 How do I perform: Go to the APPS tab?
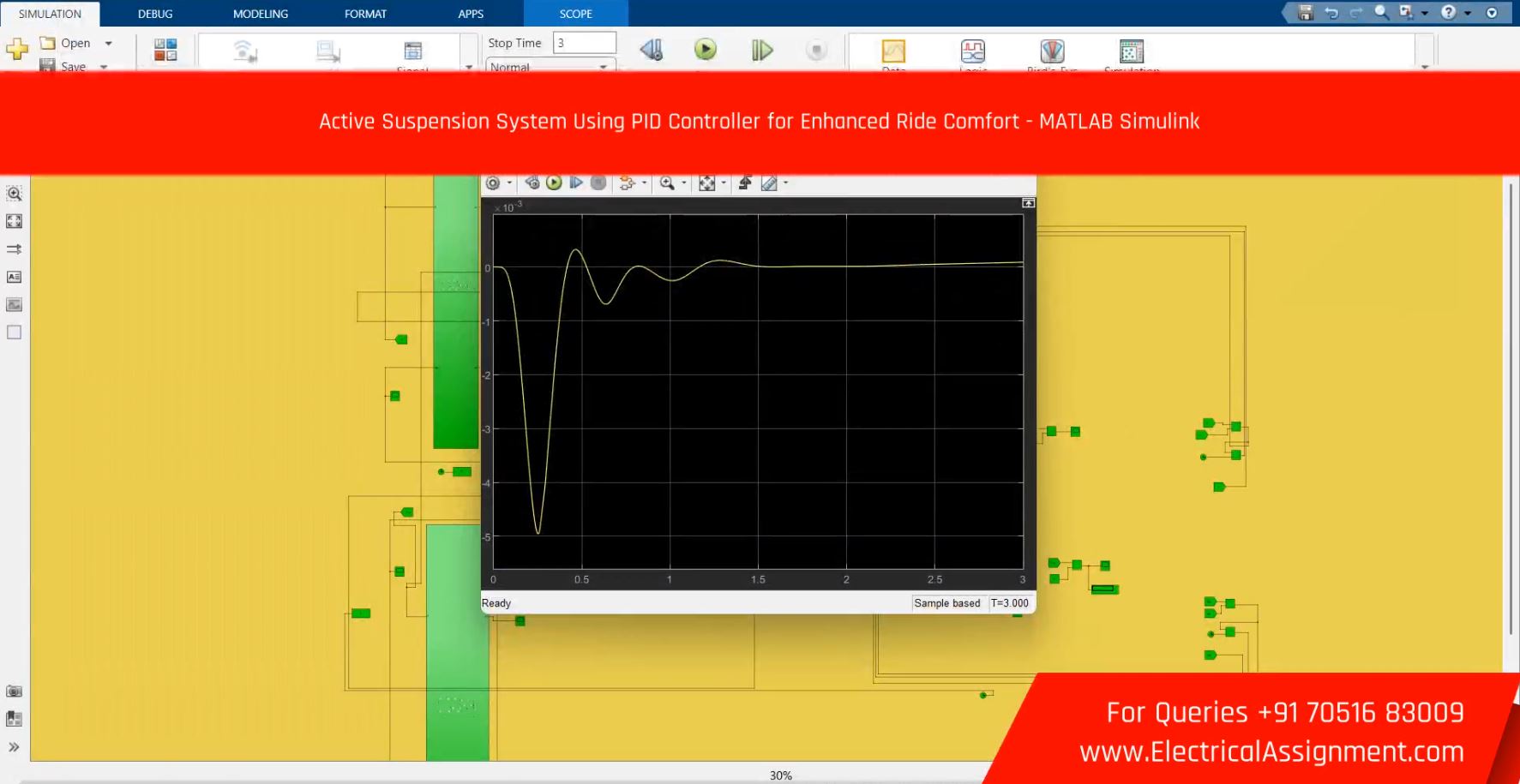point(471,14)
